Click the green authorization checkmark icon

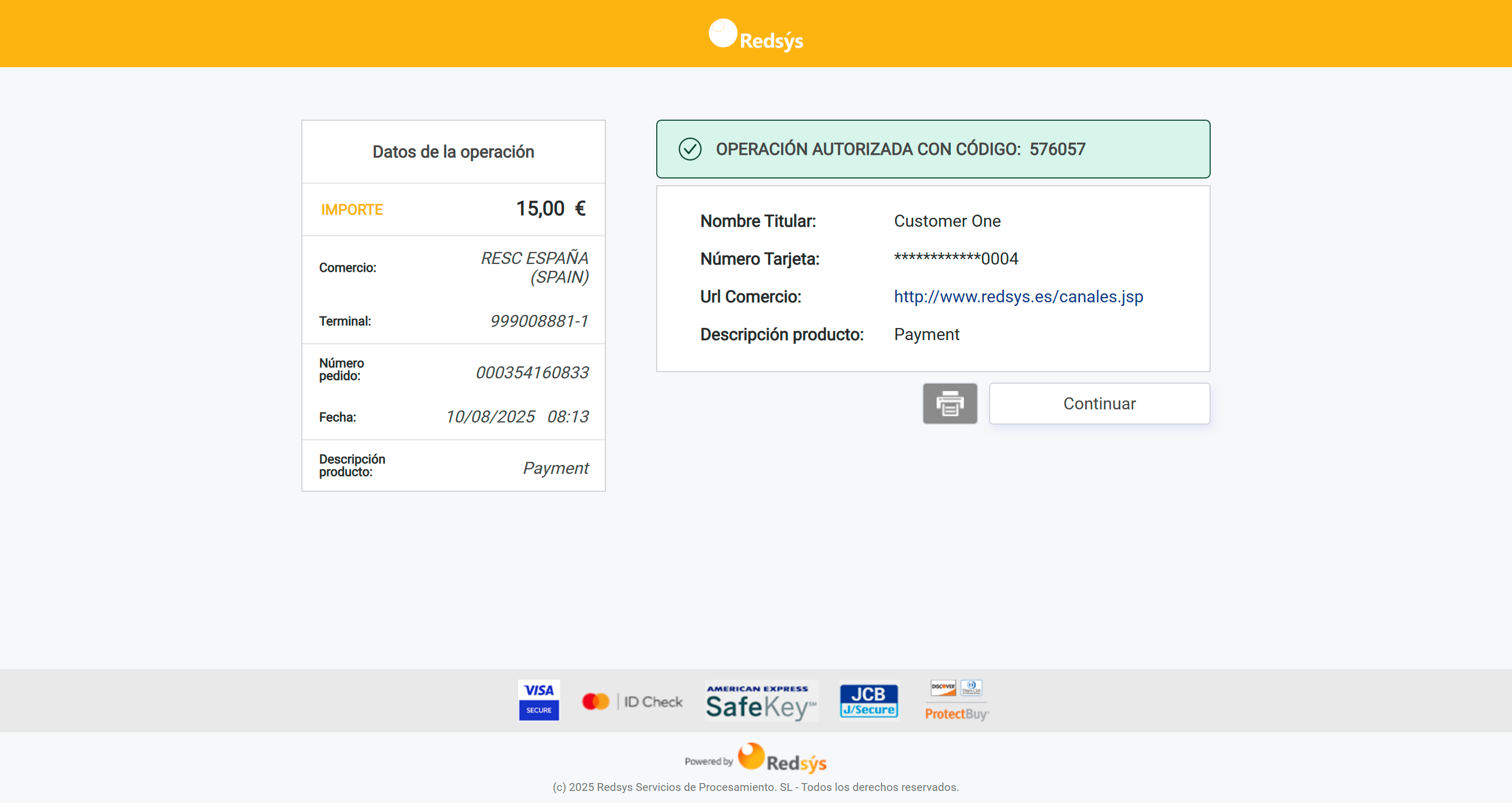690,149
